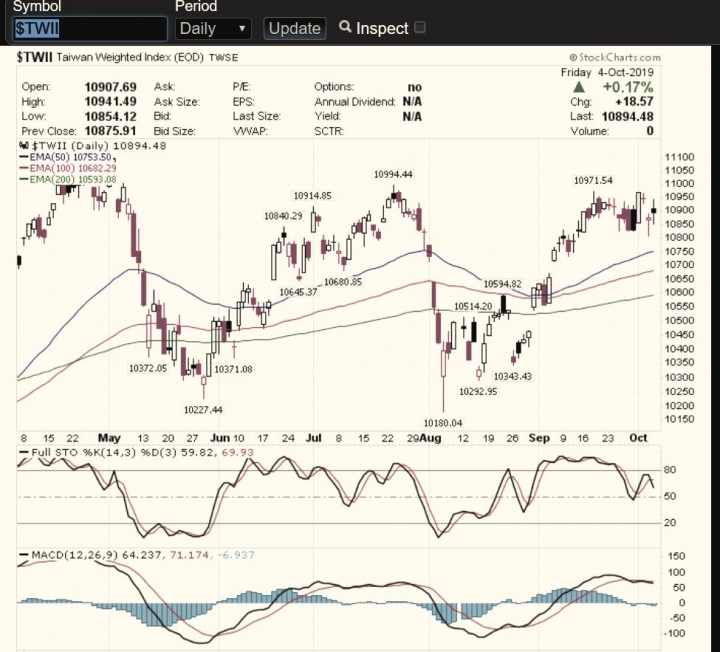Enable the Inspect checkbox
The height and width of the screenshot is (652, 720).
(x=419, y=28)
